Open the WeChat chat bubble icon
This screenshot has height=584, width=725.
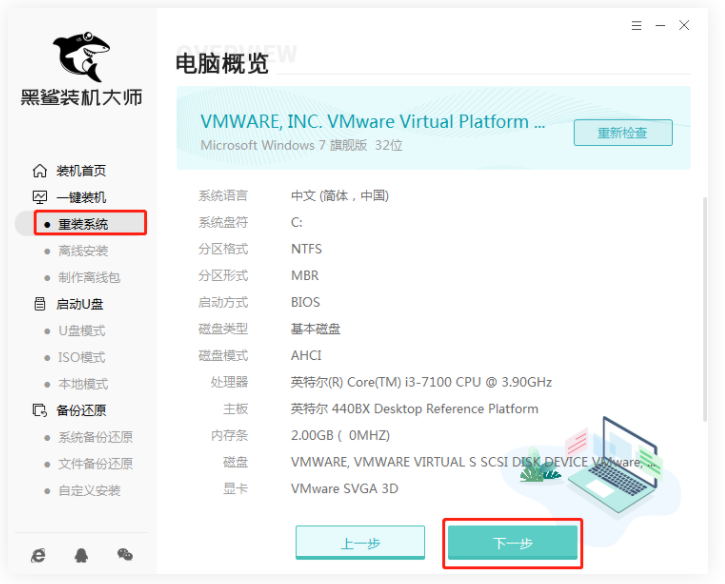tap(124, 554)
